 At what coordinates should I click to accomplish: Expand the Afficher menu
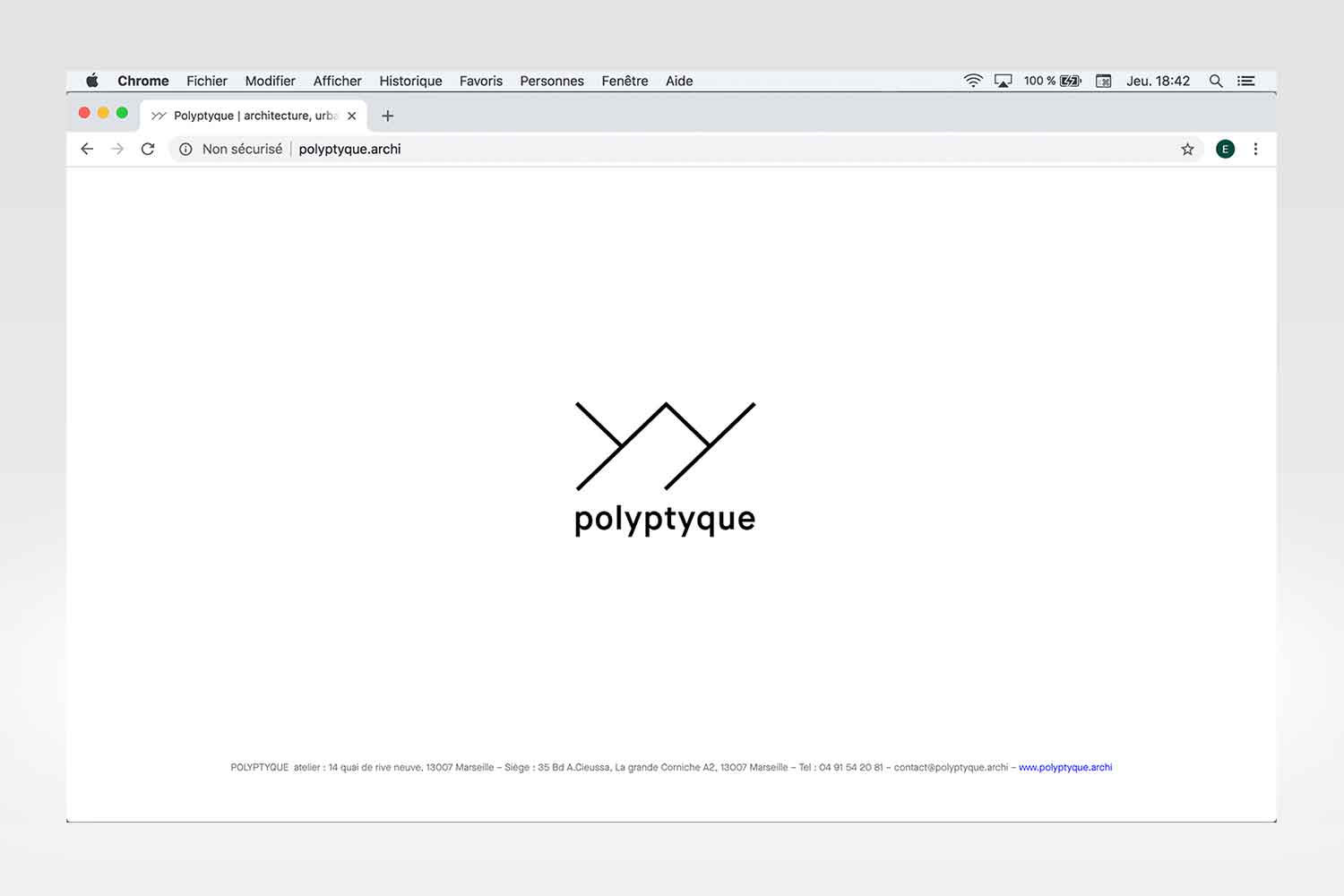337,81
